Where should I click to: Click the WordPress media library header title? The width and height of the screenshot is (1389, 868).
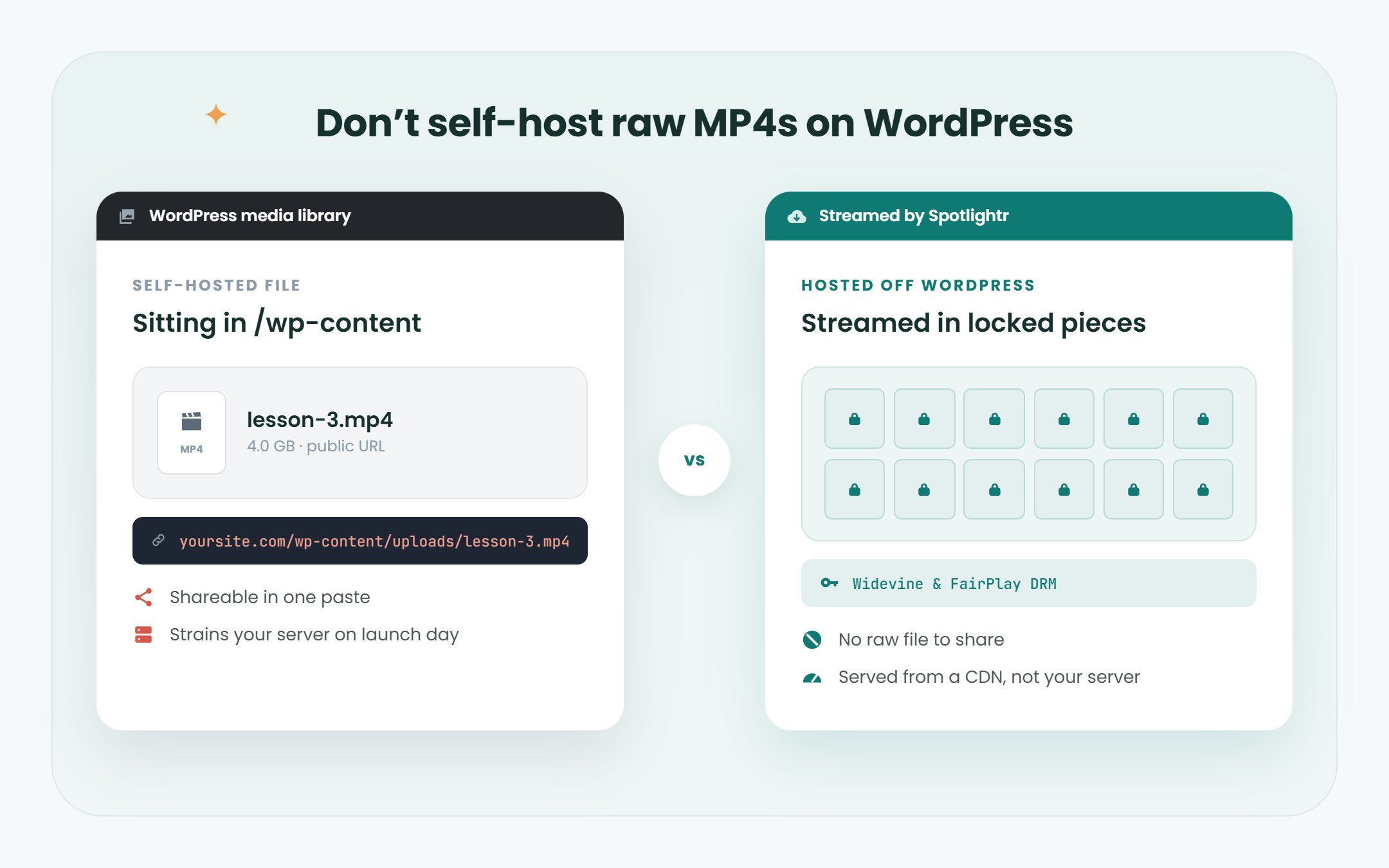(x=250, y=215)
